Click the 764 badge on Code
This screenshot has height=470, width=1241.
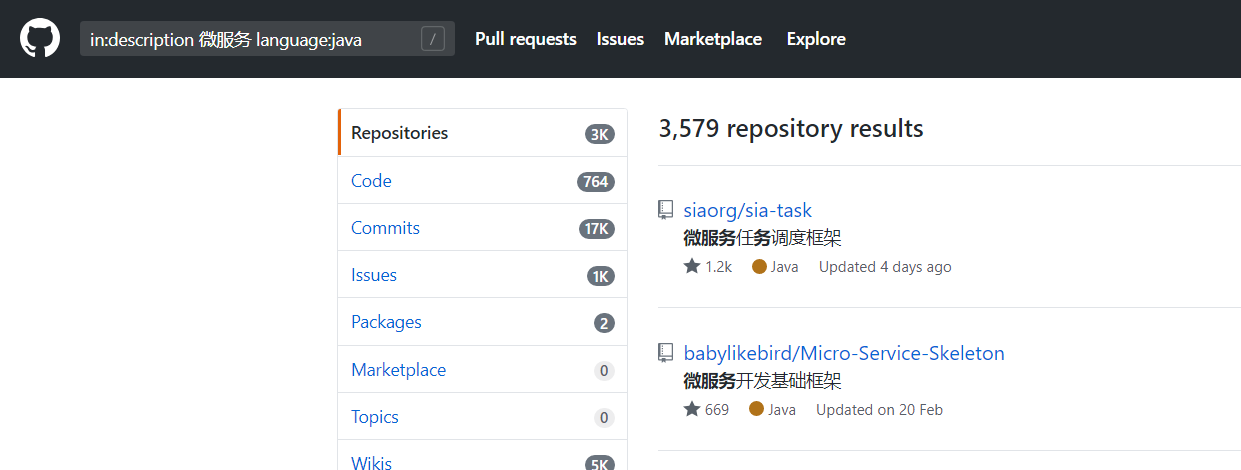(596, 182)
